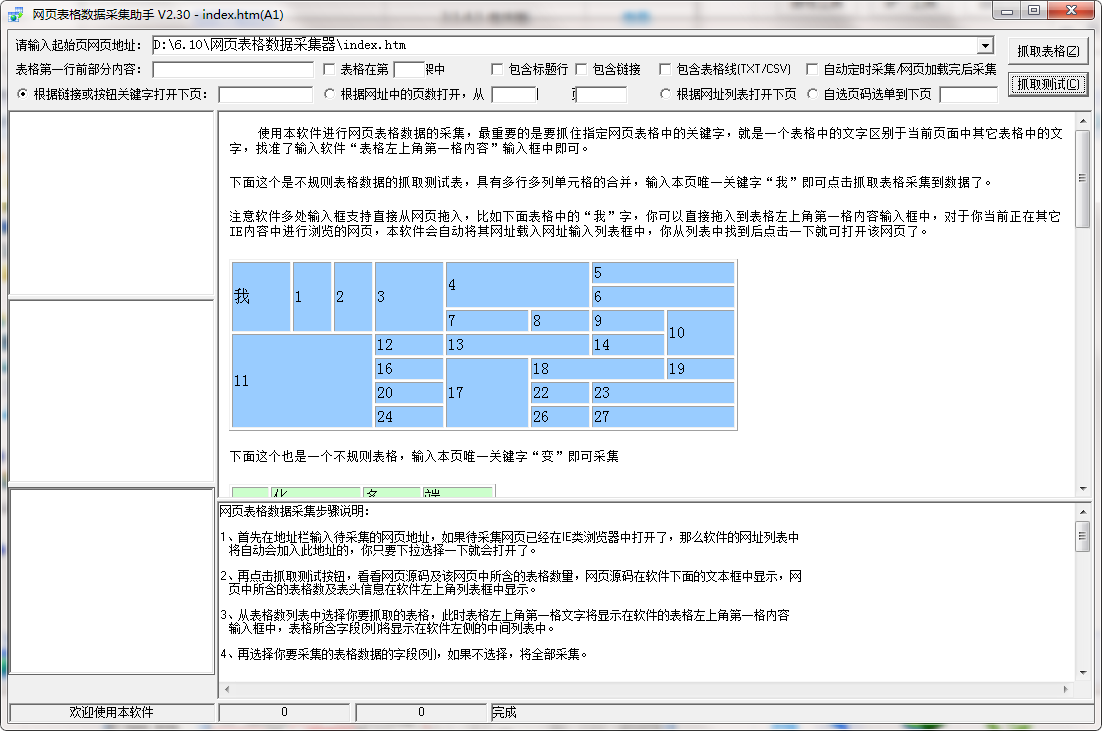Viewport: 1102px width, 731px height.
Task: Open the start URL address dropdown
Action: [x=985, y=46]
